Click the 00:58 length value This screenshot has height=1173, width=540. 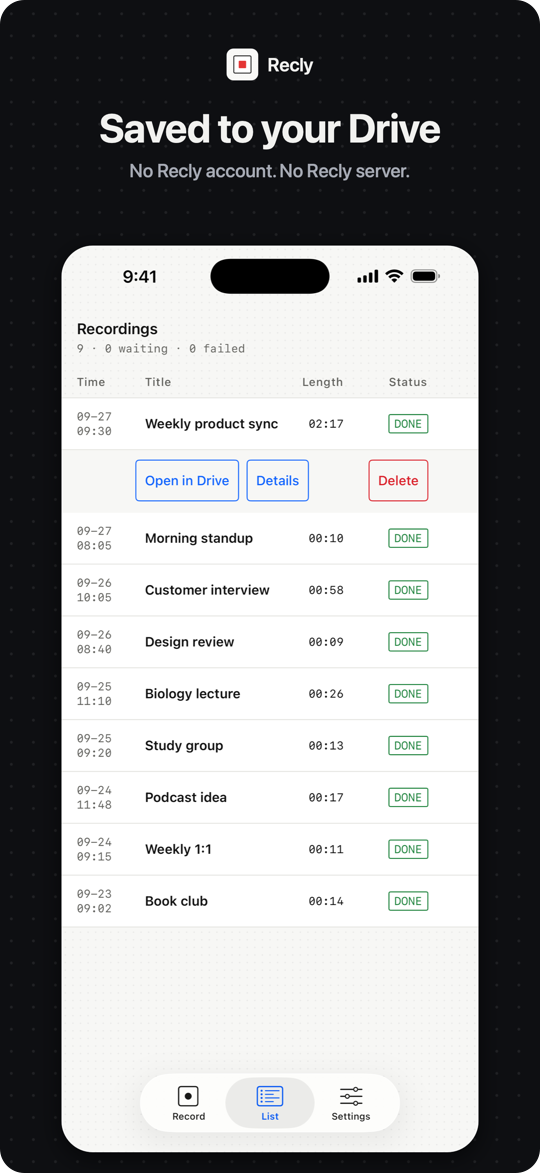tap(326, 590)
